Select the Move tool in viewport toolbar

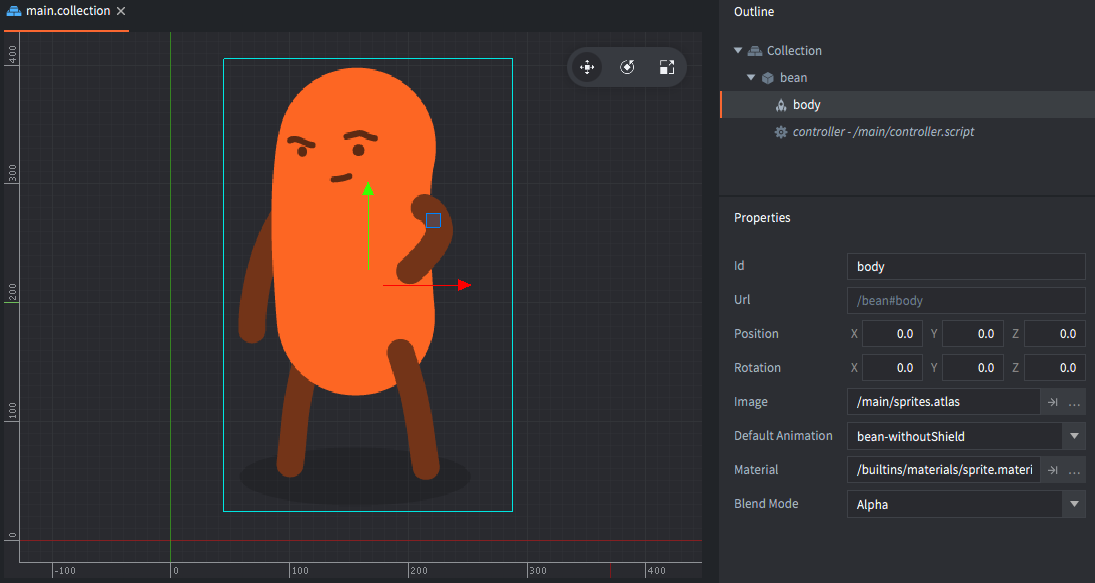[x=587, y=67]
